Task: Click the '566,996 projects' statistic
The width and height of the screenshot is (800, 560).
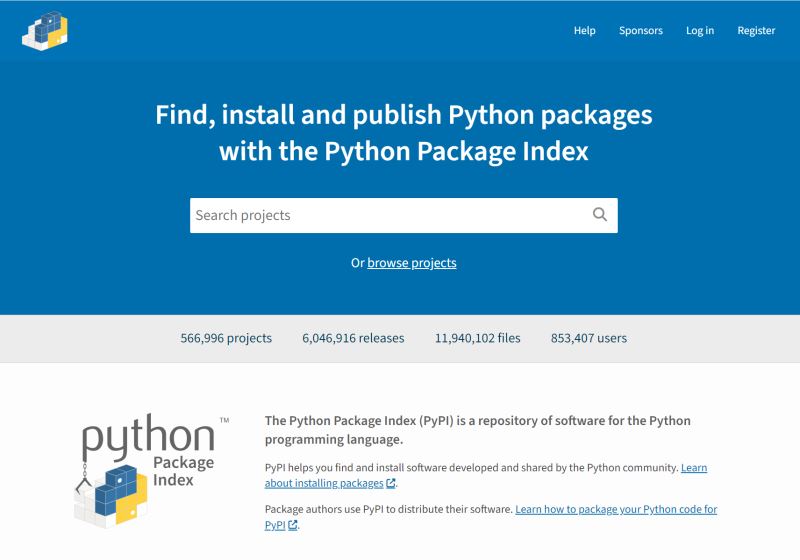Action: click(x=226, y=338)
